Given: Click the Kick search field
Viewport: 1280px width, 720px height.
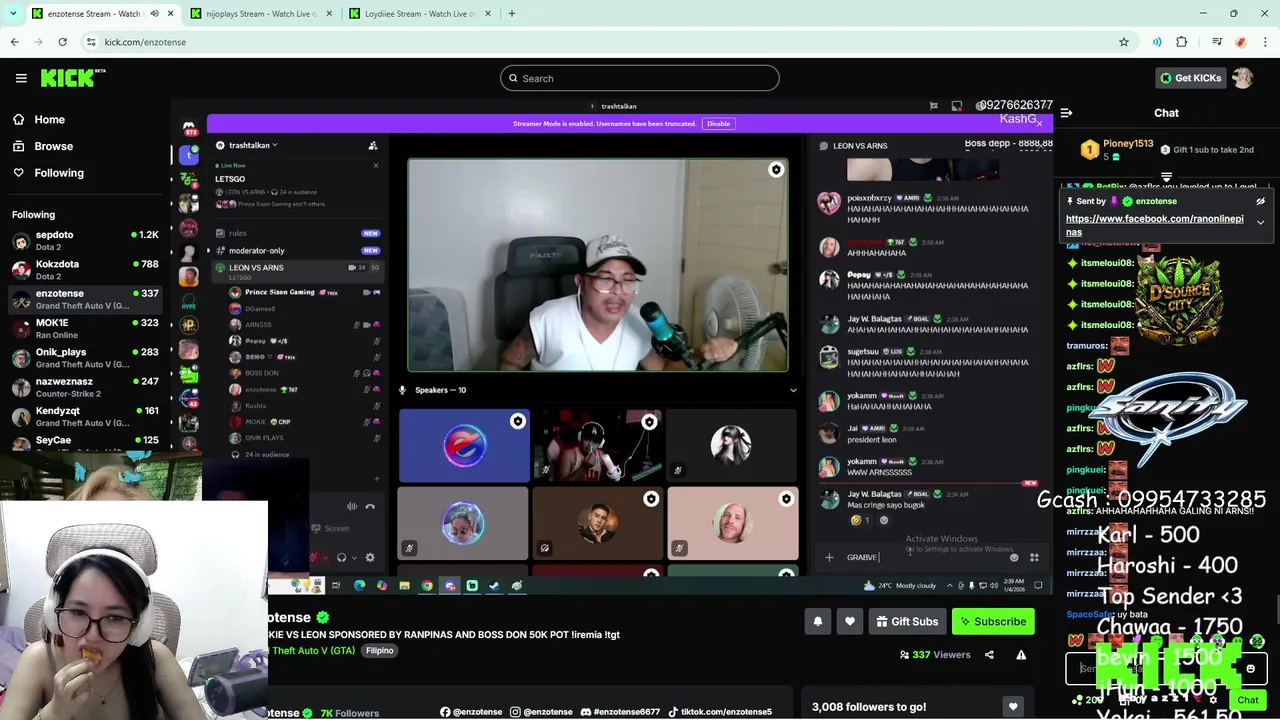Looking at the screenshot, I should click(640, 78).
